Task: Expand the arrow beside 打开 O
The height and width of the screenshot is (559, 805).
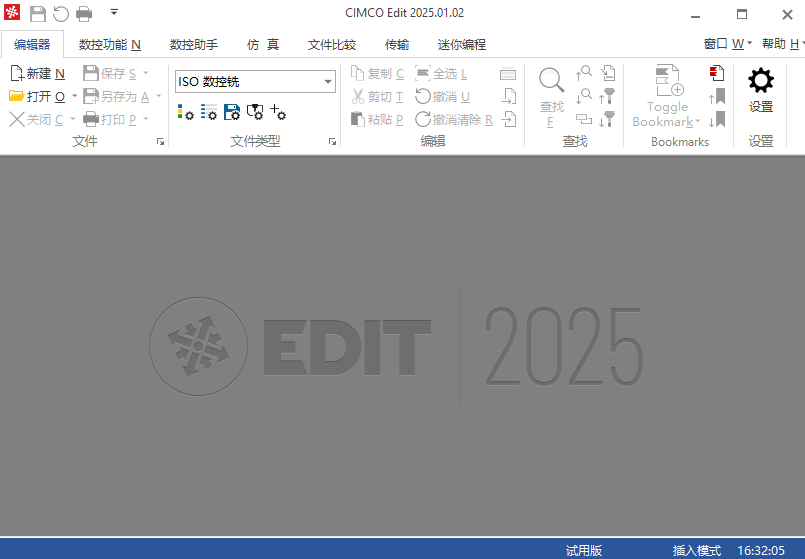Action: click(x=74, y=97)
